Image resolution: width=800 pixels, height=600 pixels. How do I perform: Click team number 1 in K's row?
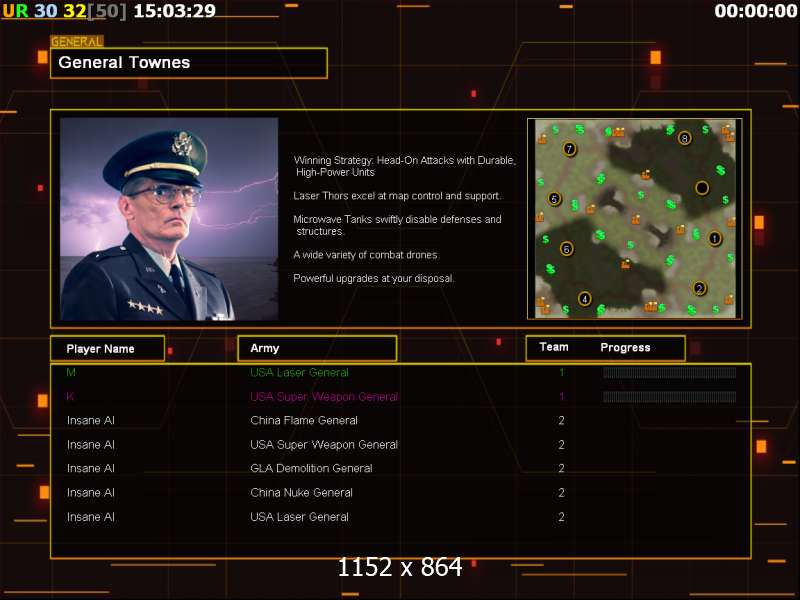(x=562, y=396)
